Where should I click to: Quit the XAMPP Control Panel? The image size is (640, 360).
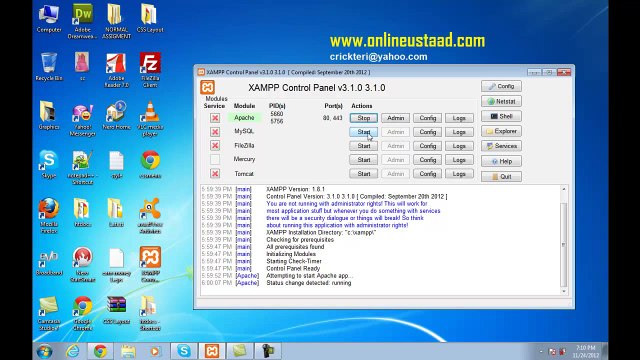pos(501,176)
